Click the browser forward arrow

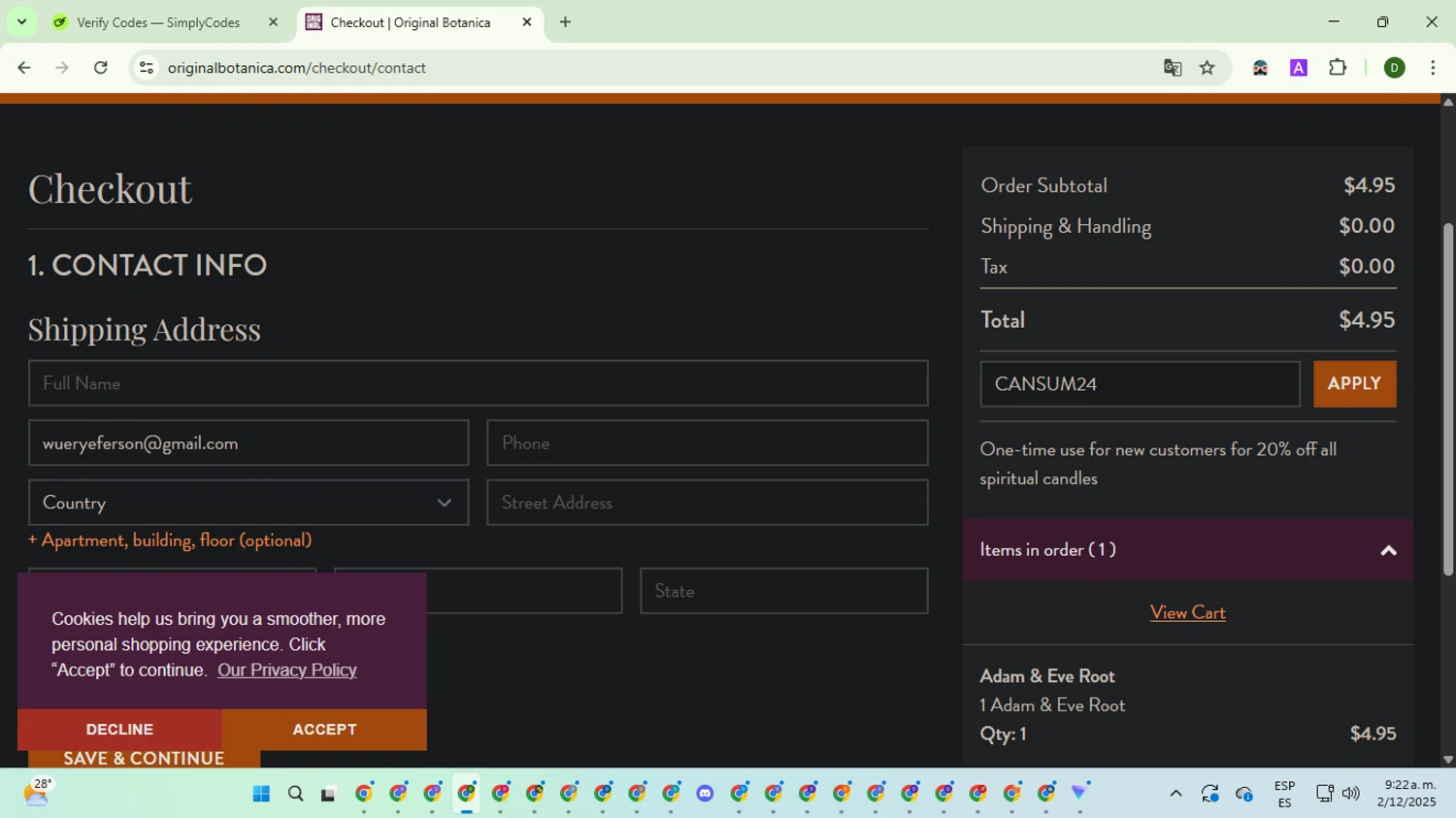[x=62, y=68]
